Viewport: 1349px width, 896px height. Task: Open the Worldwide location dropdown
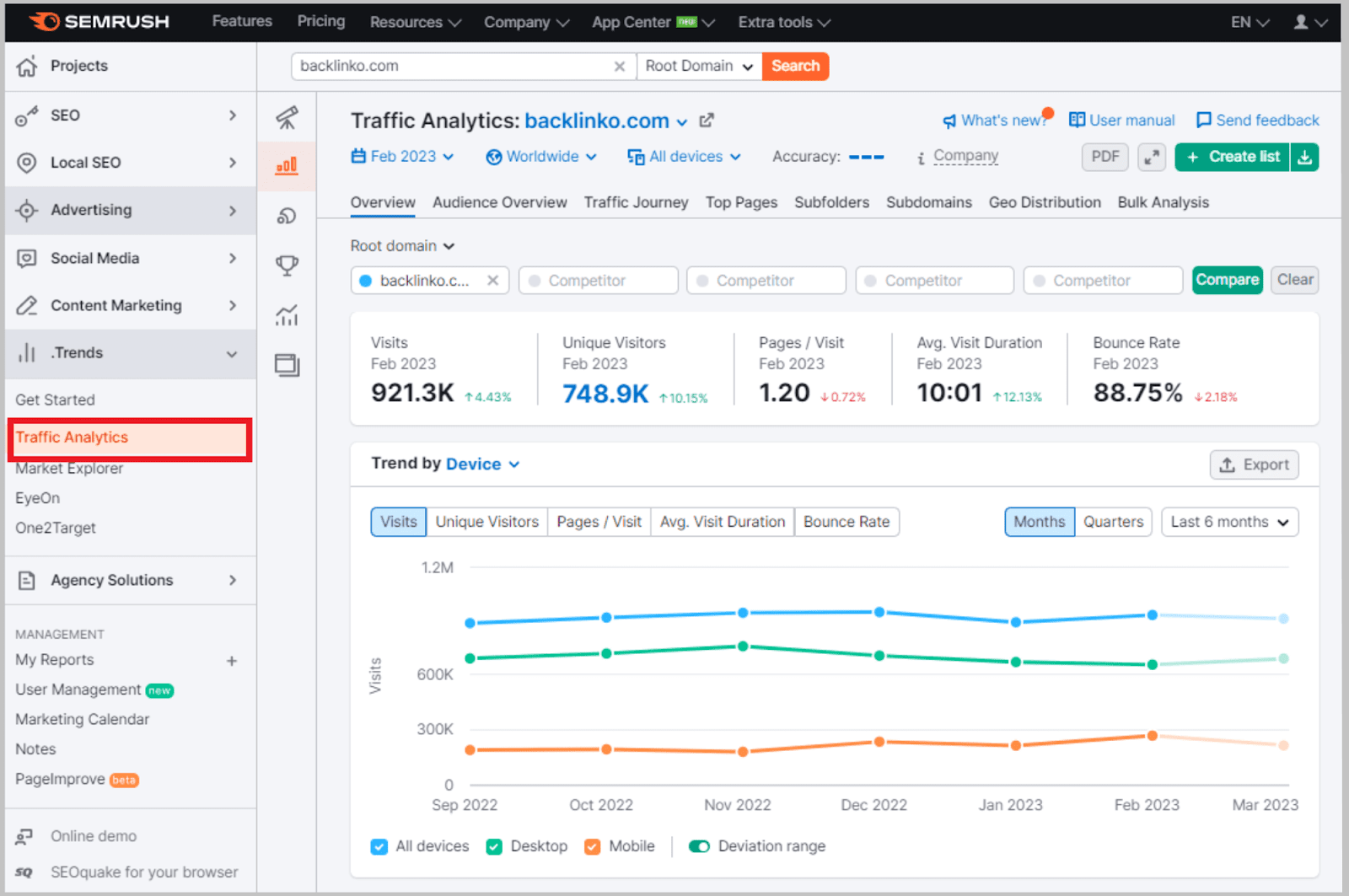(541, 157)
